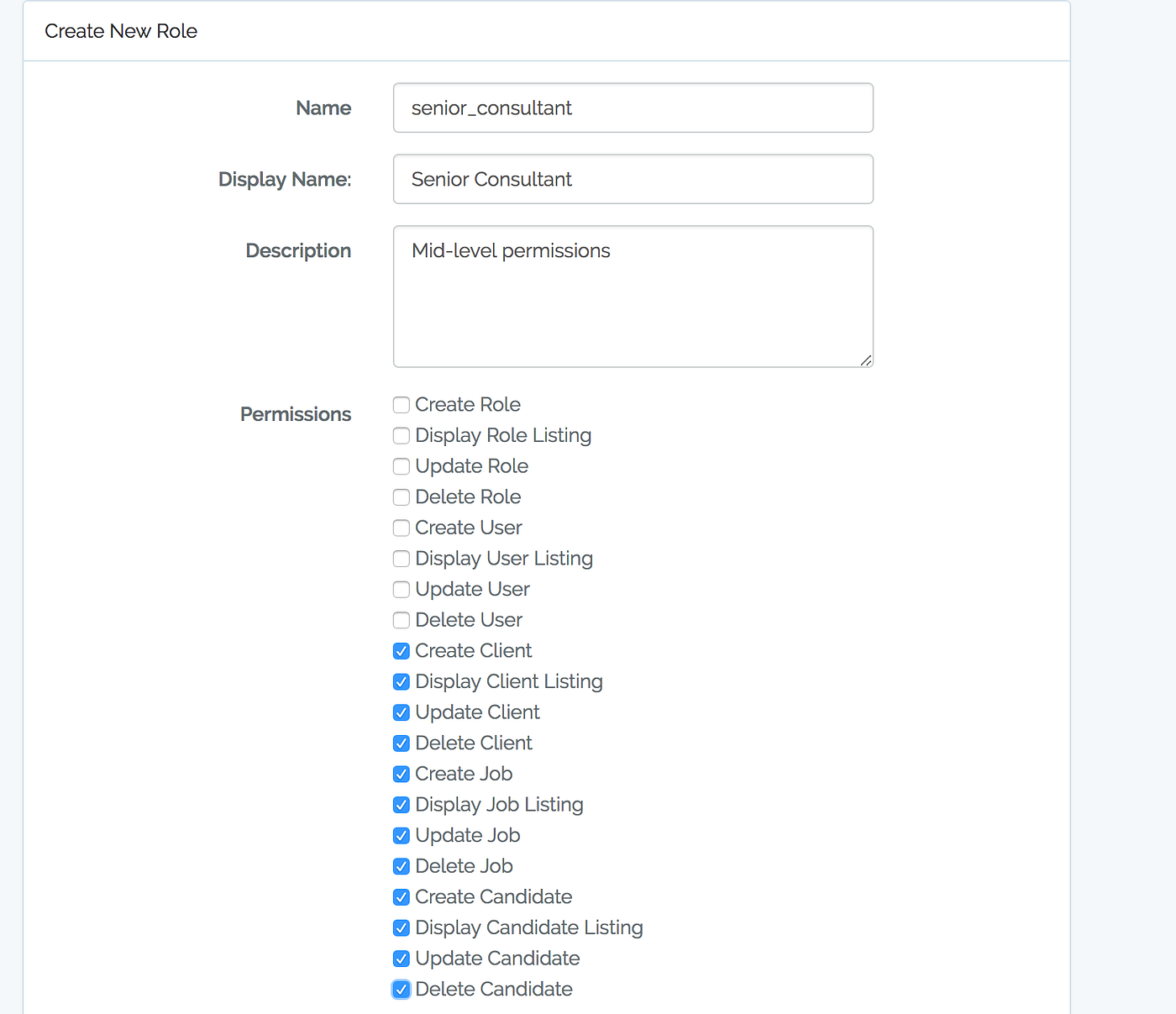Enable the Create Role permission
Screen dimensions: 1176x1014
tap(401, 405)
